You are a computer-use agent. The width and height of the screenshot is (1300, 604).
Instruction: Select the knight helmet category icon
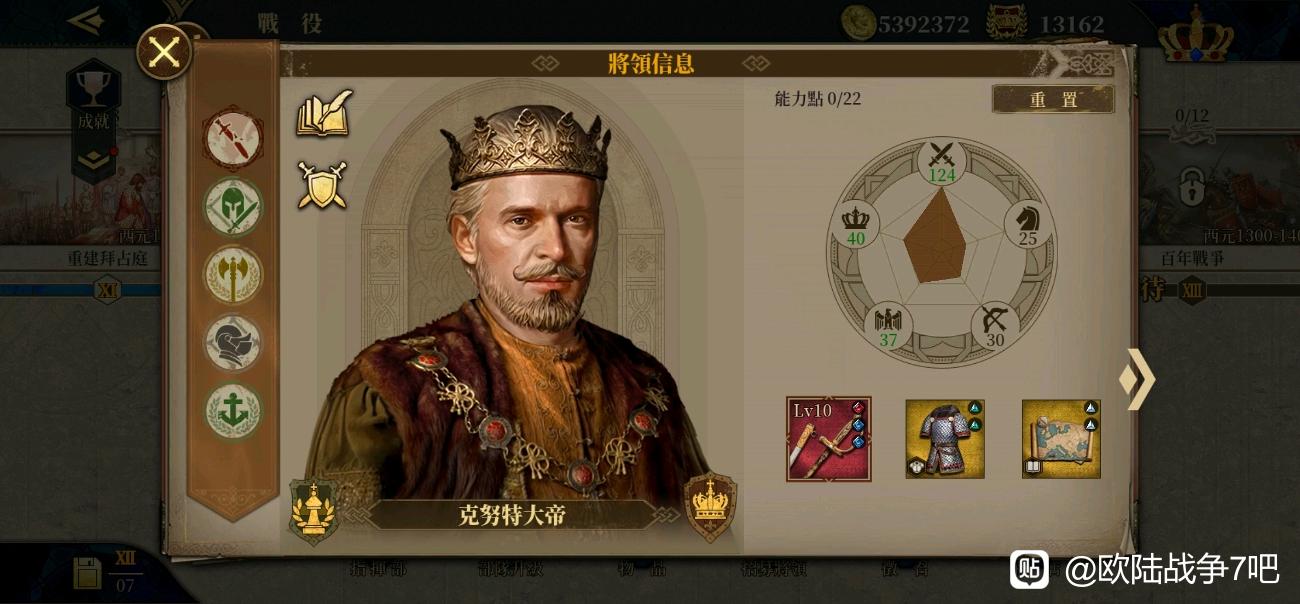pyautogui.click(x=232, y=343)
